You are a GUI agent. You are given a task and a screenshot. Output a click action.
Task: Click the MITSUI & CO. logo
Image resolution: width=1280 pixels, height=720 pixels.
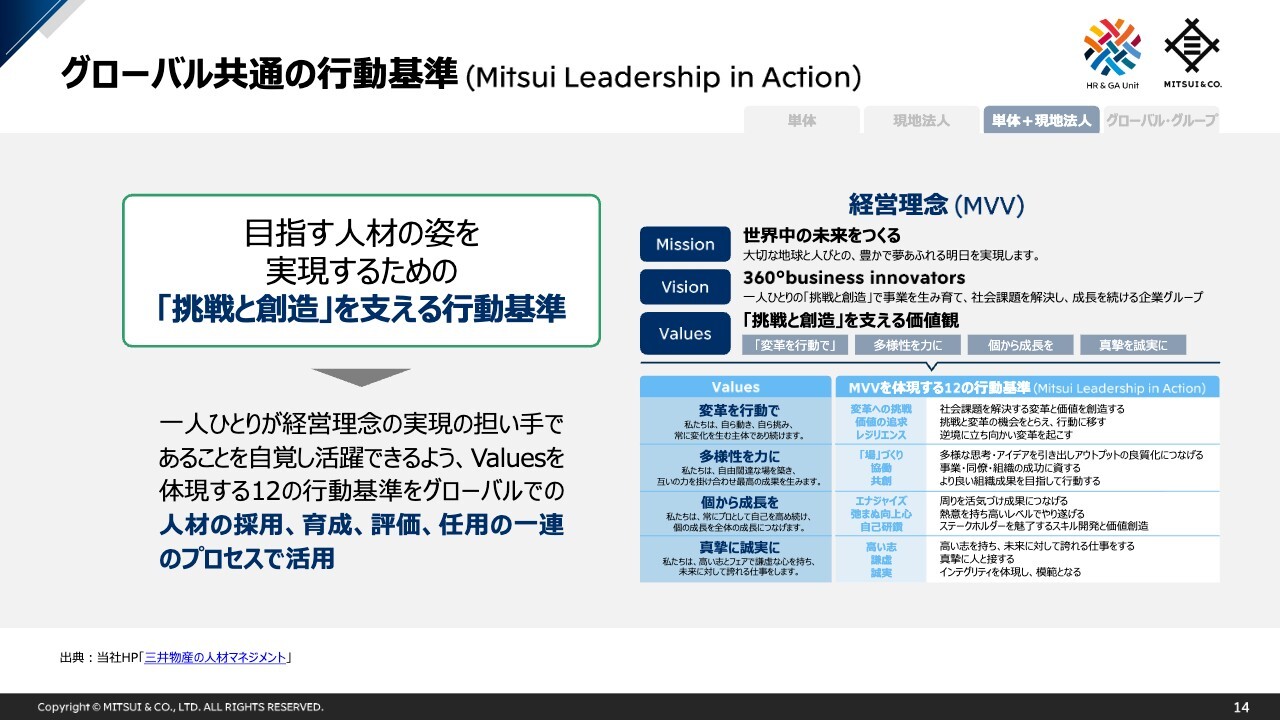(x=1191, y=52)
